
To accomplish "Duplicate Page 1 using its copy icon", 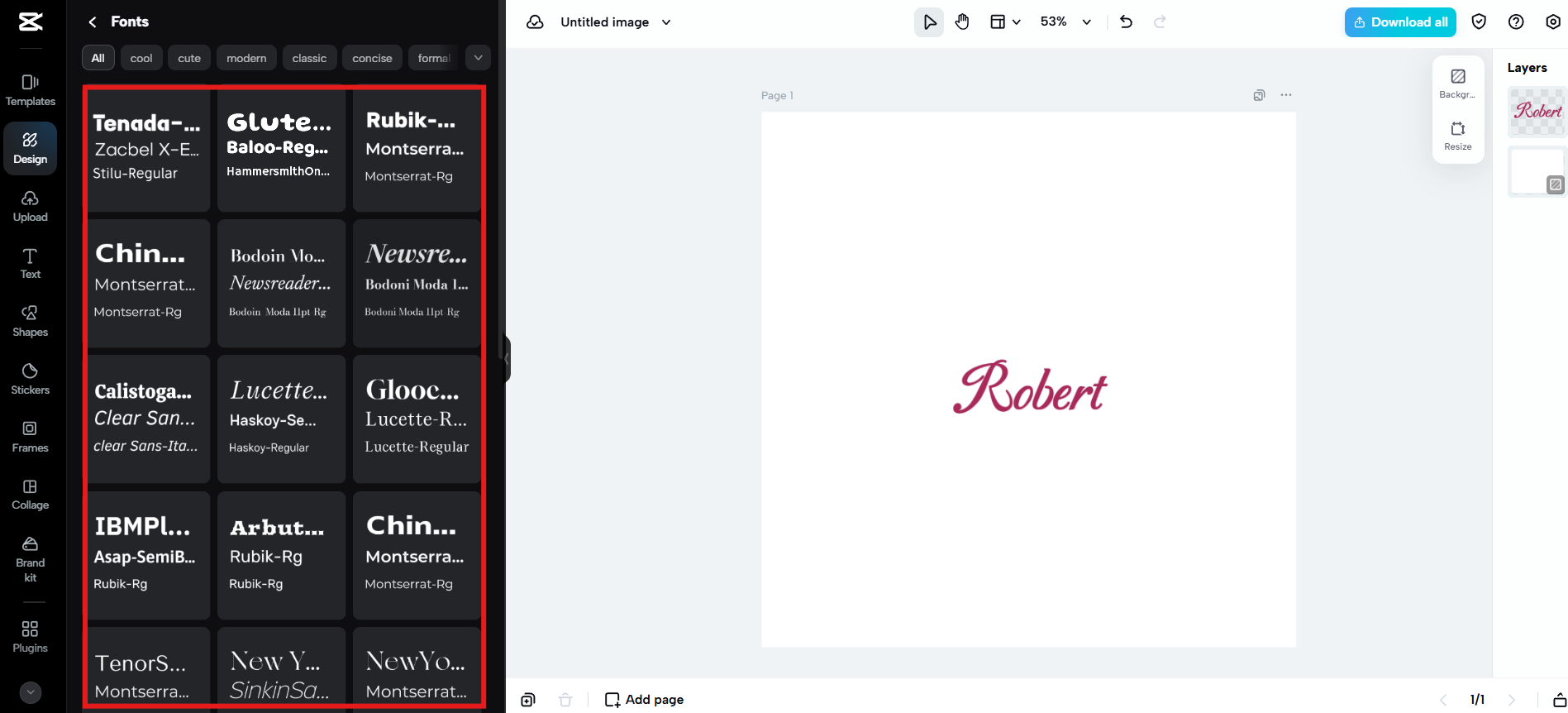I will point(1259,95).
